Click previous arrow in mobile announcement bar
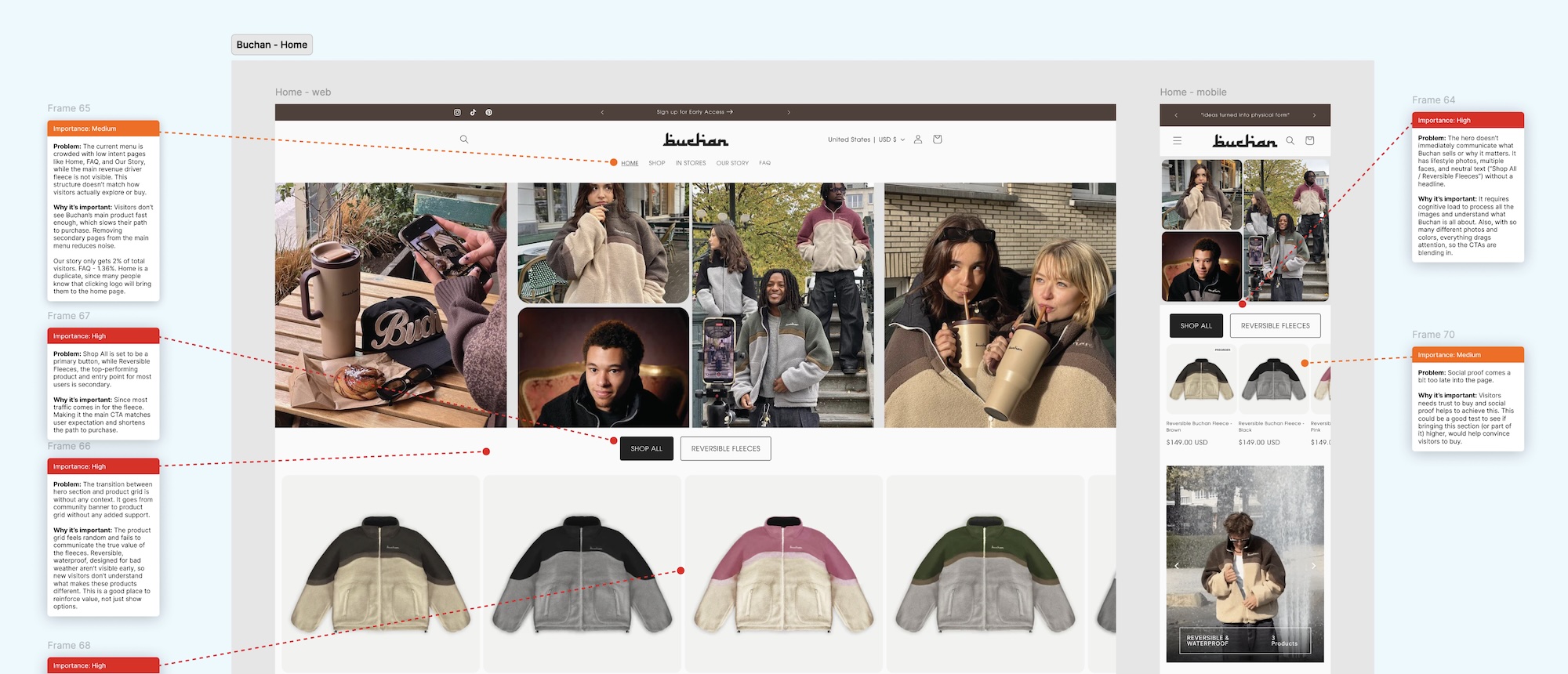 click(1176, 115)
